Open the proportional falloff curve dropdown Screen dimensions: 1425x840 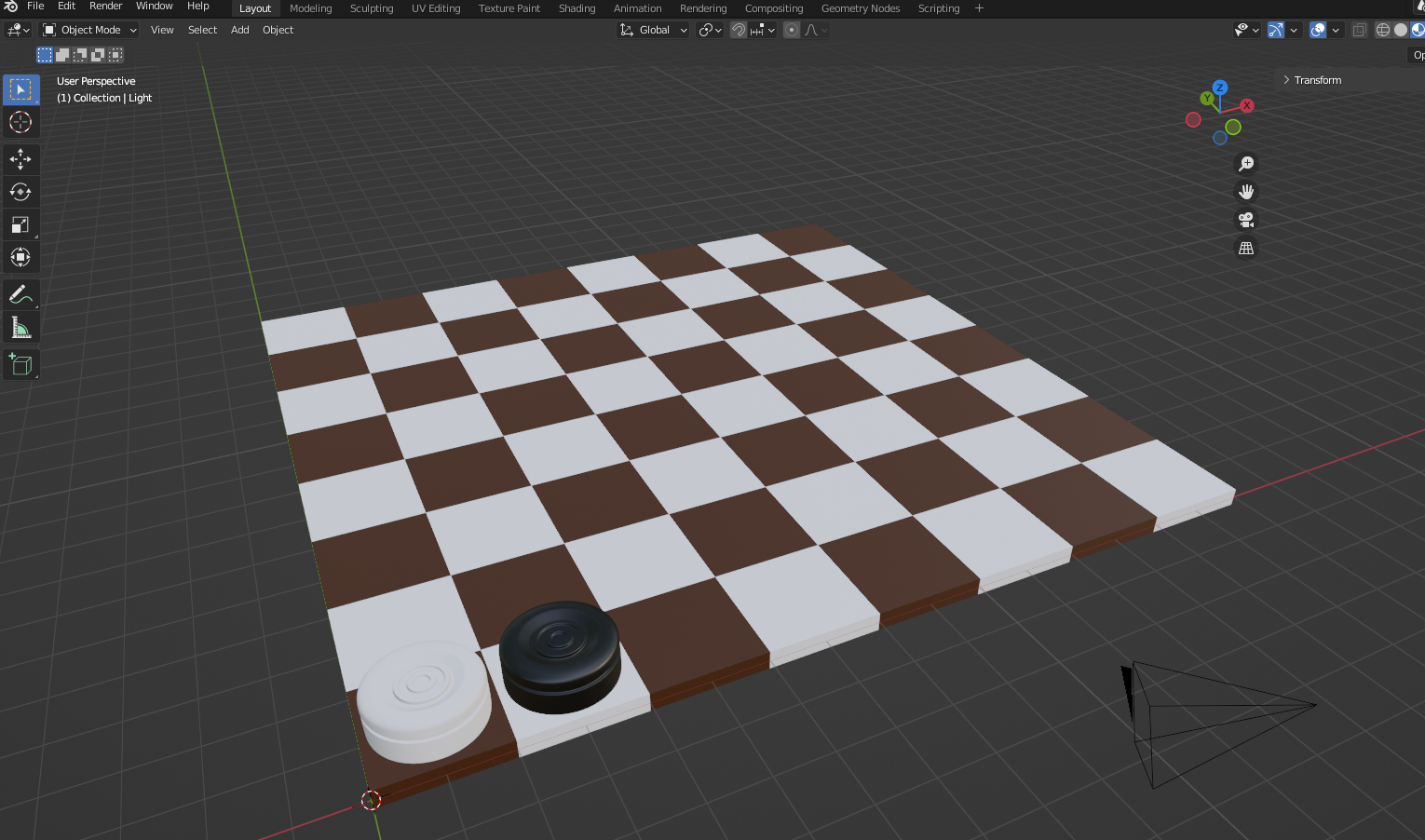pos(815,30)
